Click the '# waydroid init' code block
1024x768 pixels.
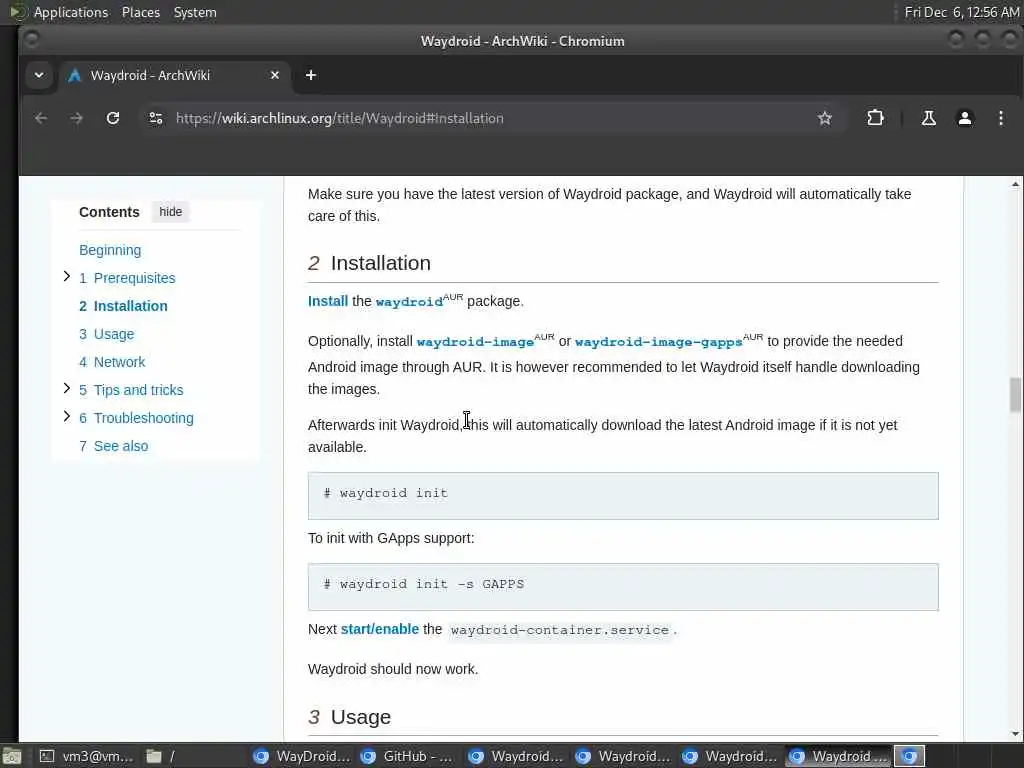(x=623, y=496)
